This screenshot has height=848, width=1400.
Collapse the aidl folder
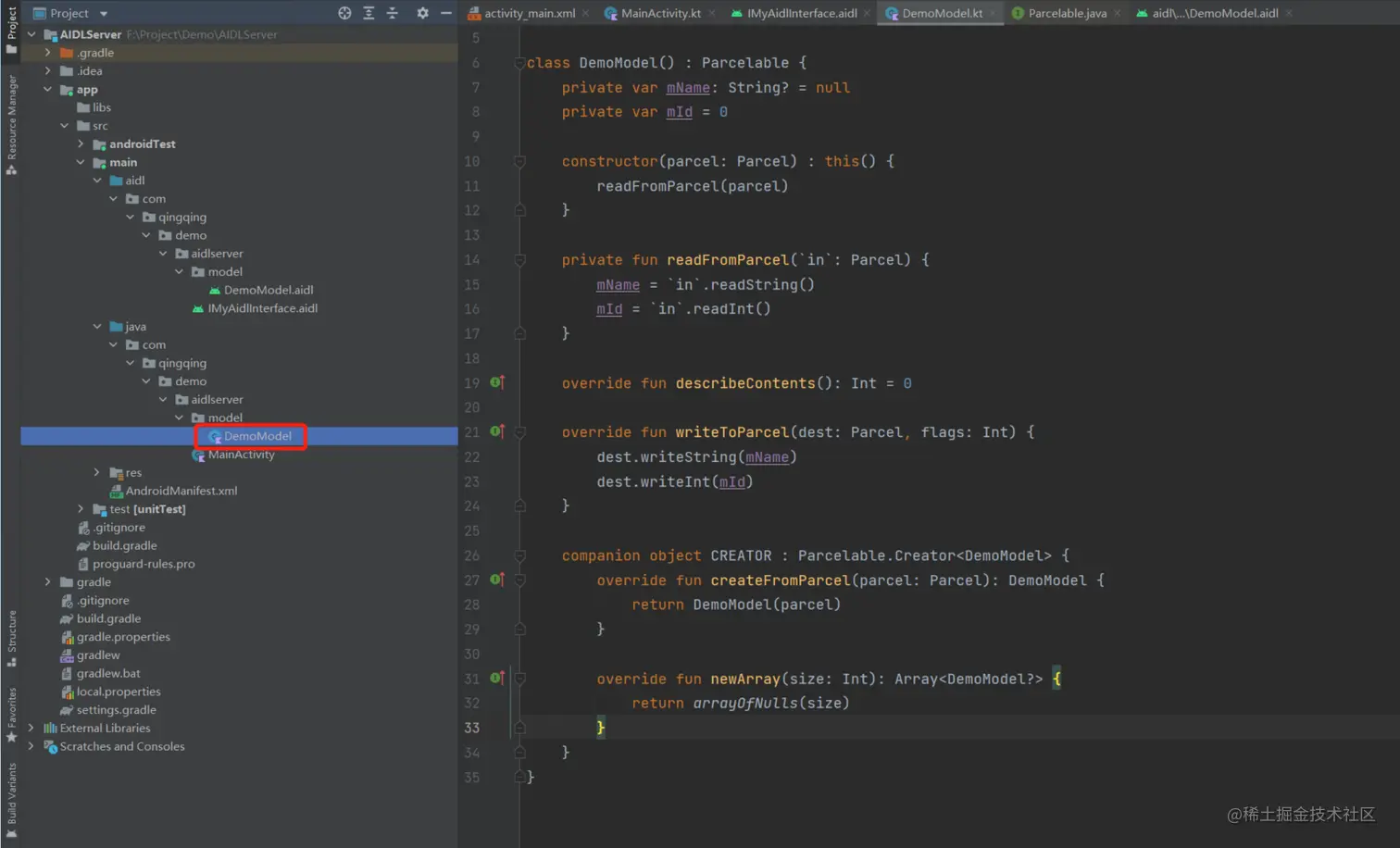click(97, 180)
